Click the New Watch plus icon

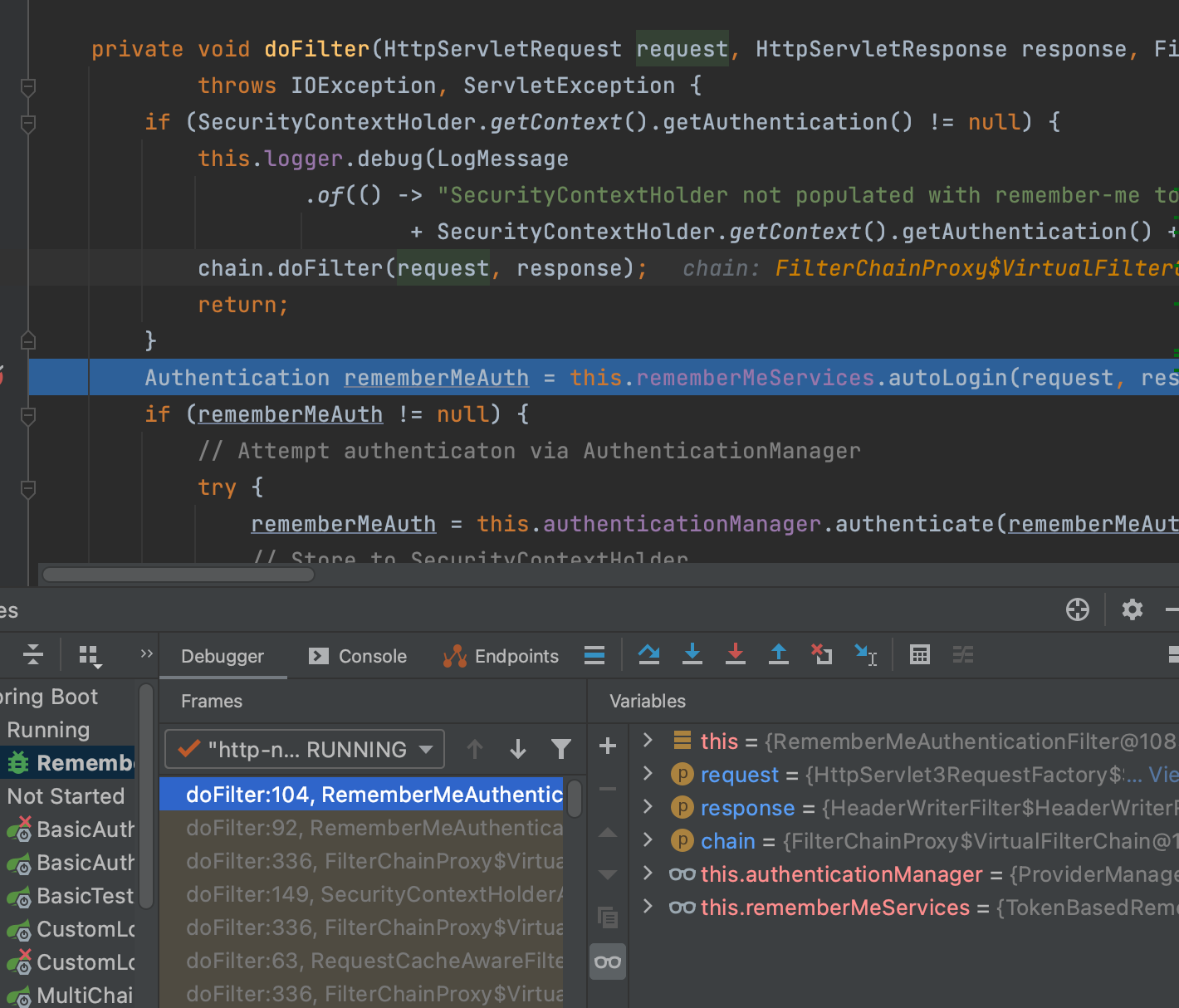(x=608, y=746)
